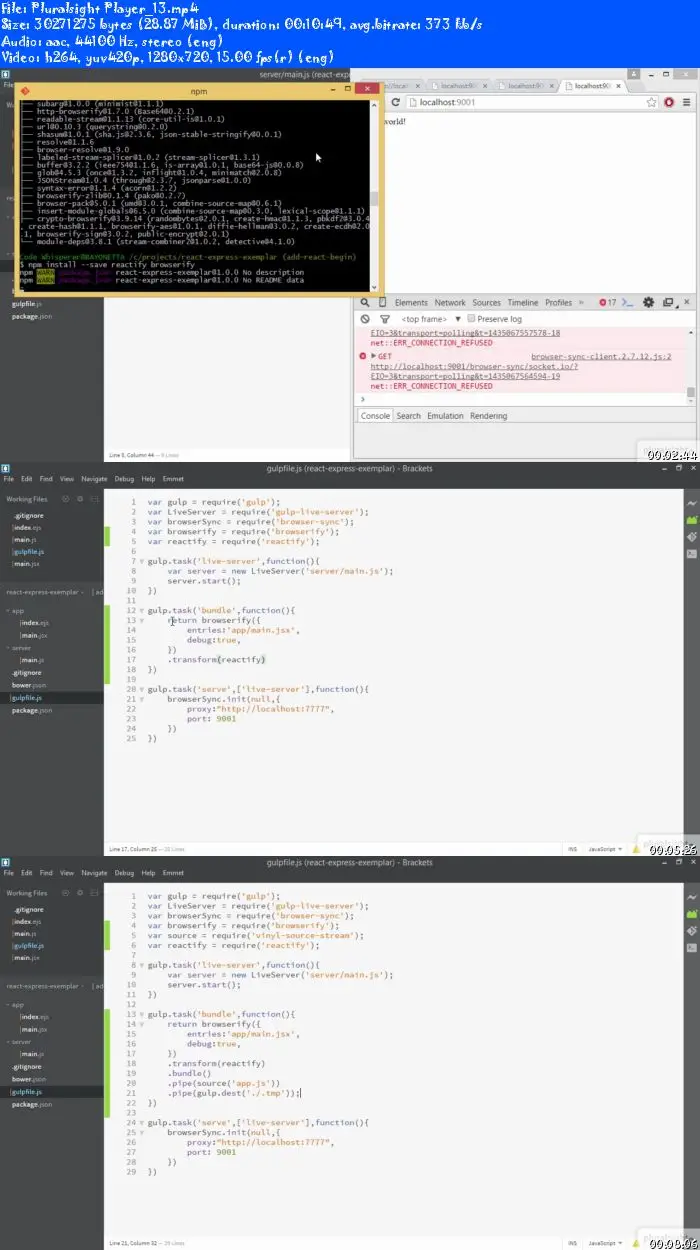Viewport: 700px width, 1250px height.
Task: Click the red extension icon in Chrome toolbar
Action: (x=668, y=102)
